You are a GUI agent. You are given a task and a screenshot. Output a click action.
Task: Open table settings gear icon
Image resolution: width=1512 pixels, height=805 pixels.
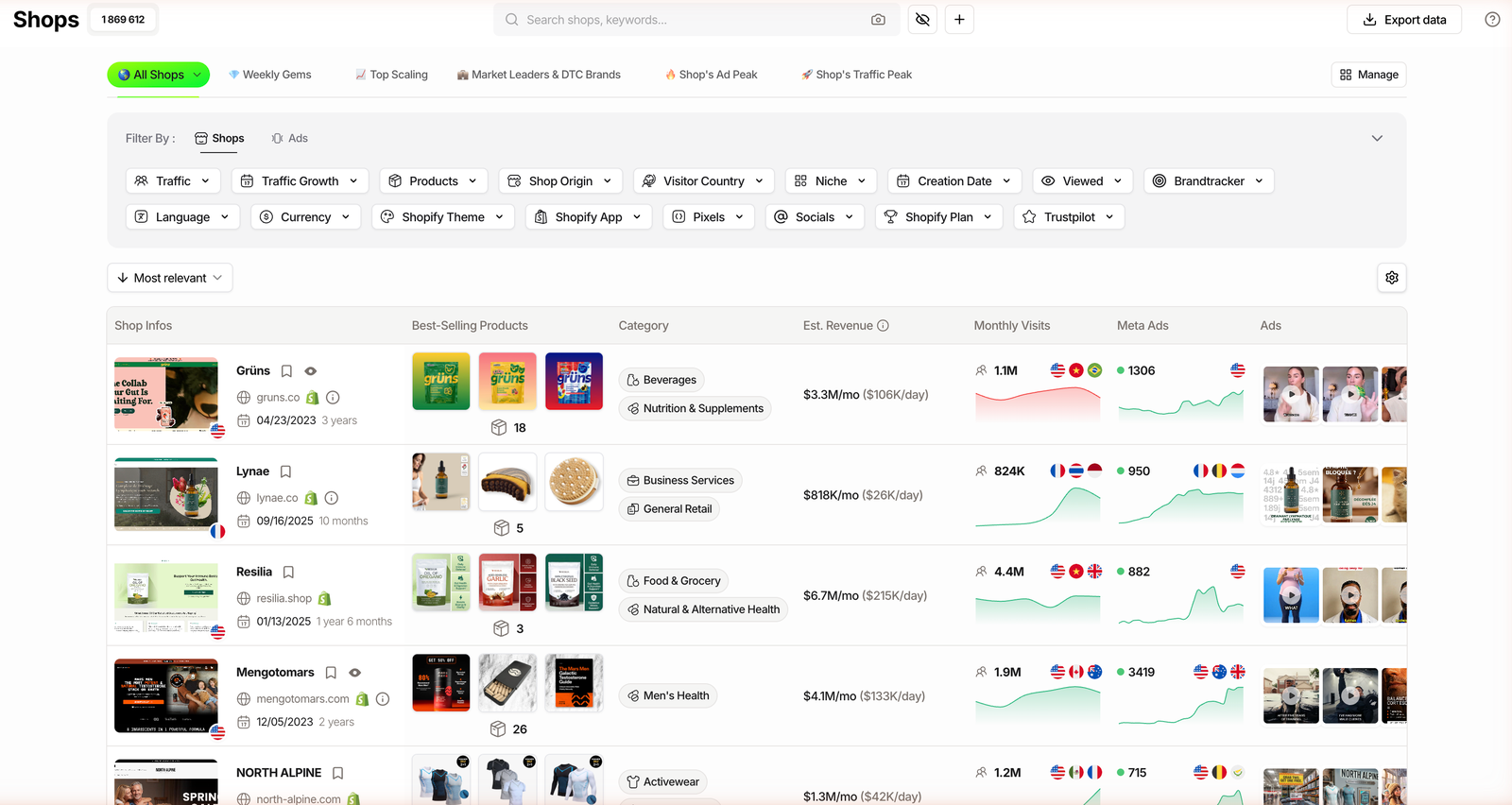pos(1392,278)
